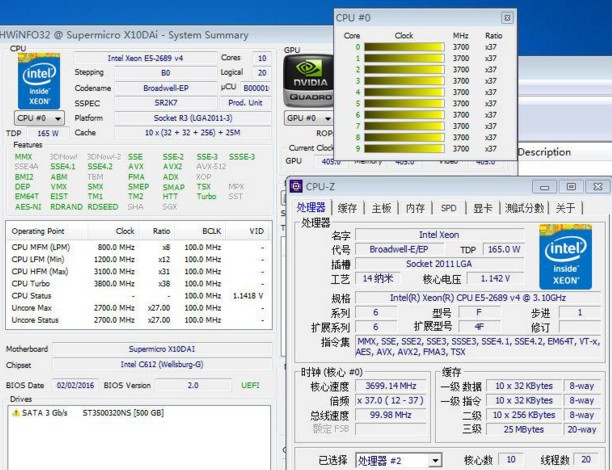Select the CPU LFM (Min) row
Image resolution: width=612 pixels, height=470 pixels.
click(139, 259)
